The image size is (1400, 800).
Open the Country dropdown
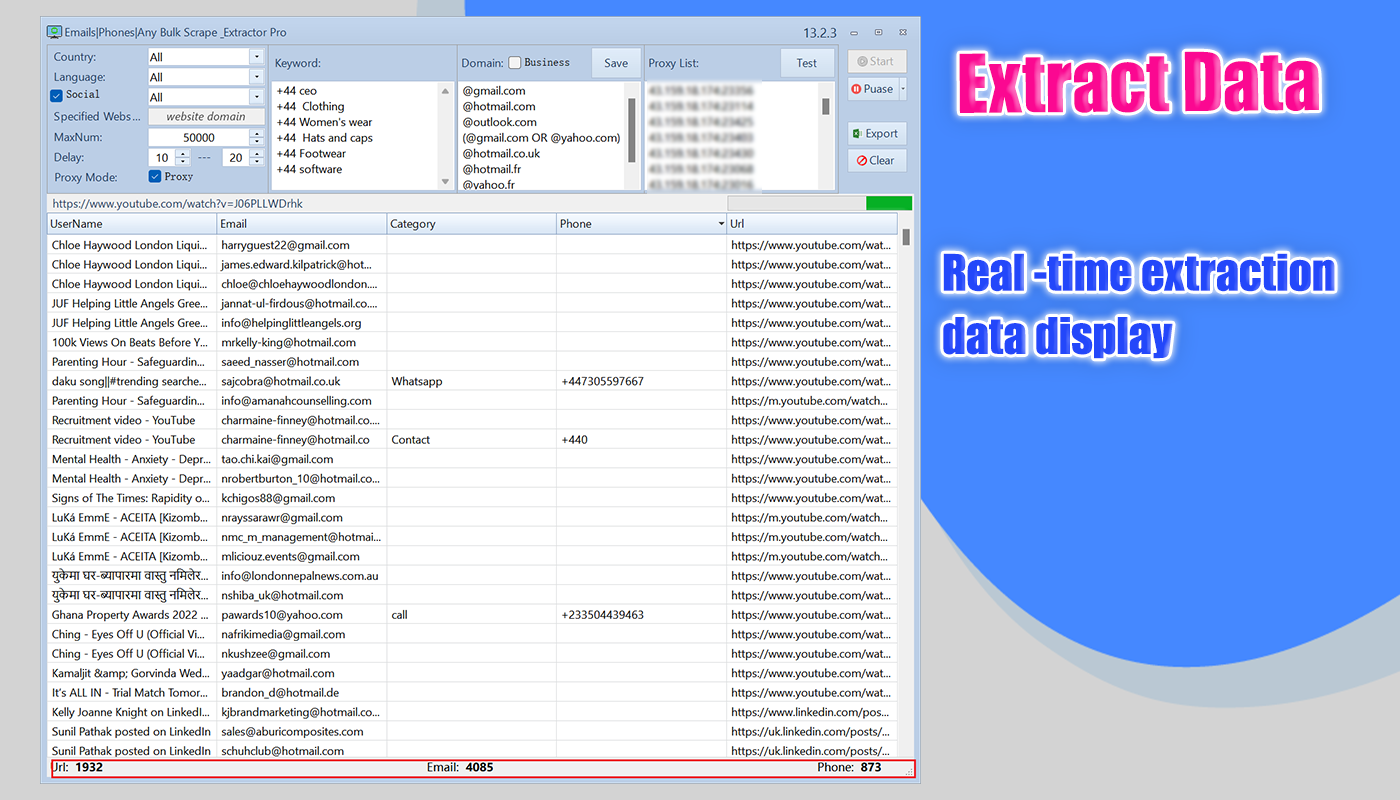(x=256, y=57)
